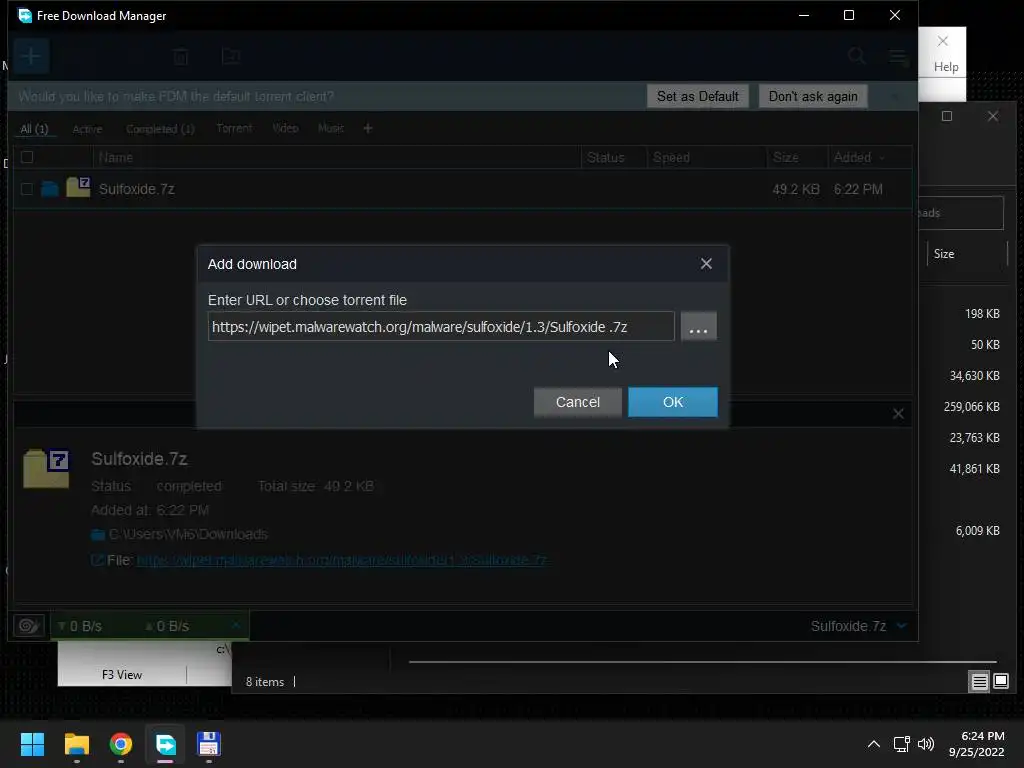Screen dimensions: 1024x768
Task: Switch to the Active tab
Action: point(87,129)
